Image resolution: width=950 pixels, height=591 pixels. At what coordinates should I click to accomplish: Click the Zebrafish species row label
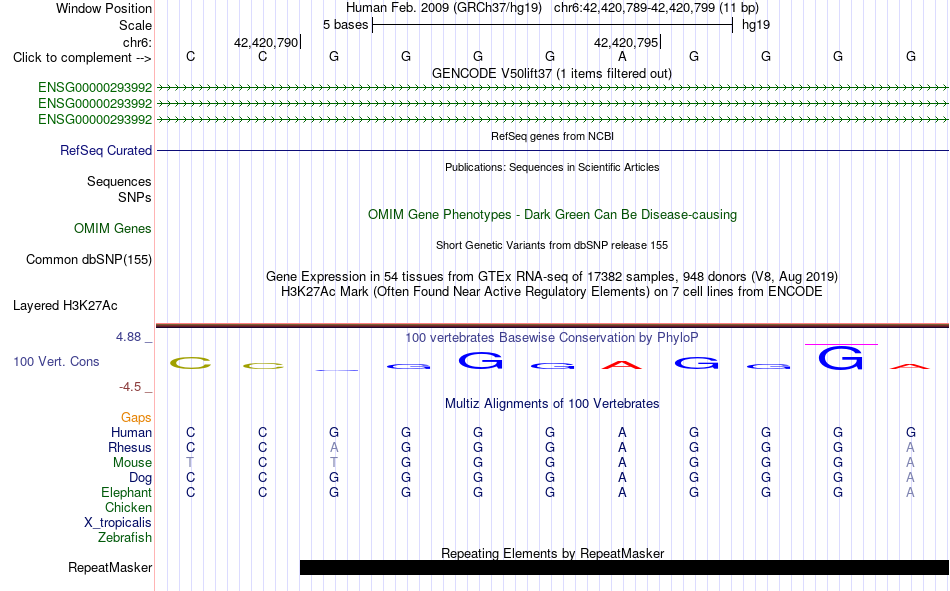point(125,537)
